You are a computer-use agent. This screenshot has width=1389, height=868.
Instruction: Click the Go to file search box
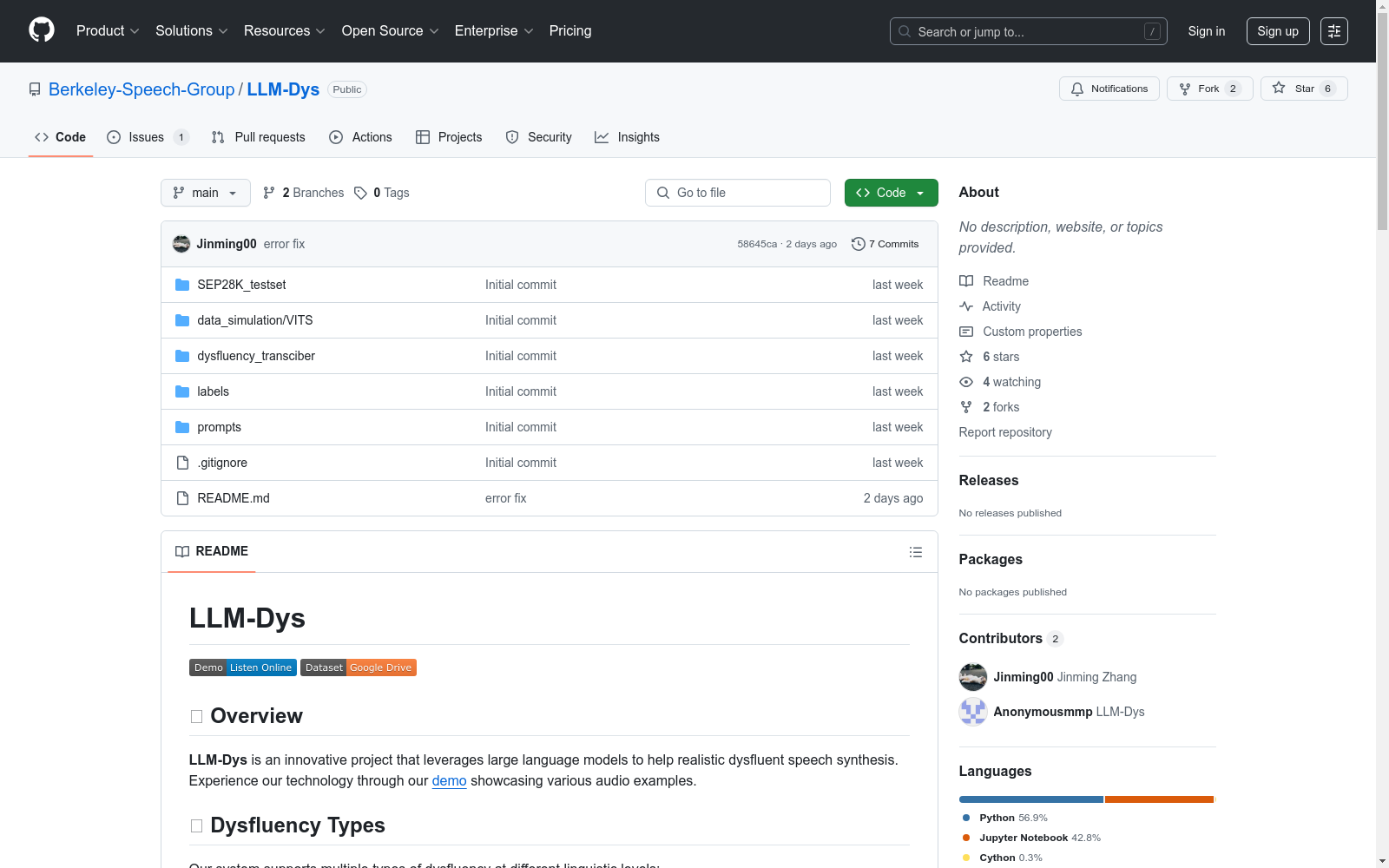[738, 193]
